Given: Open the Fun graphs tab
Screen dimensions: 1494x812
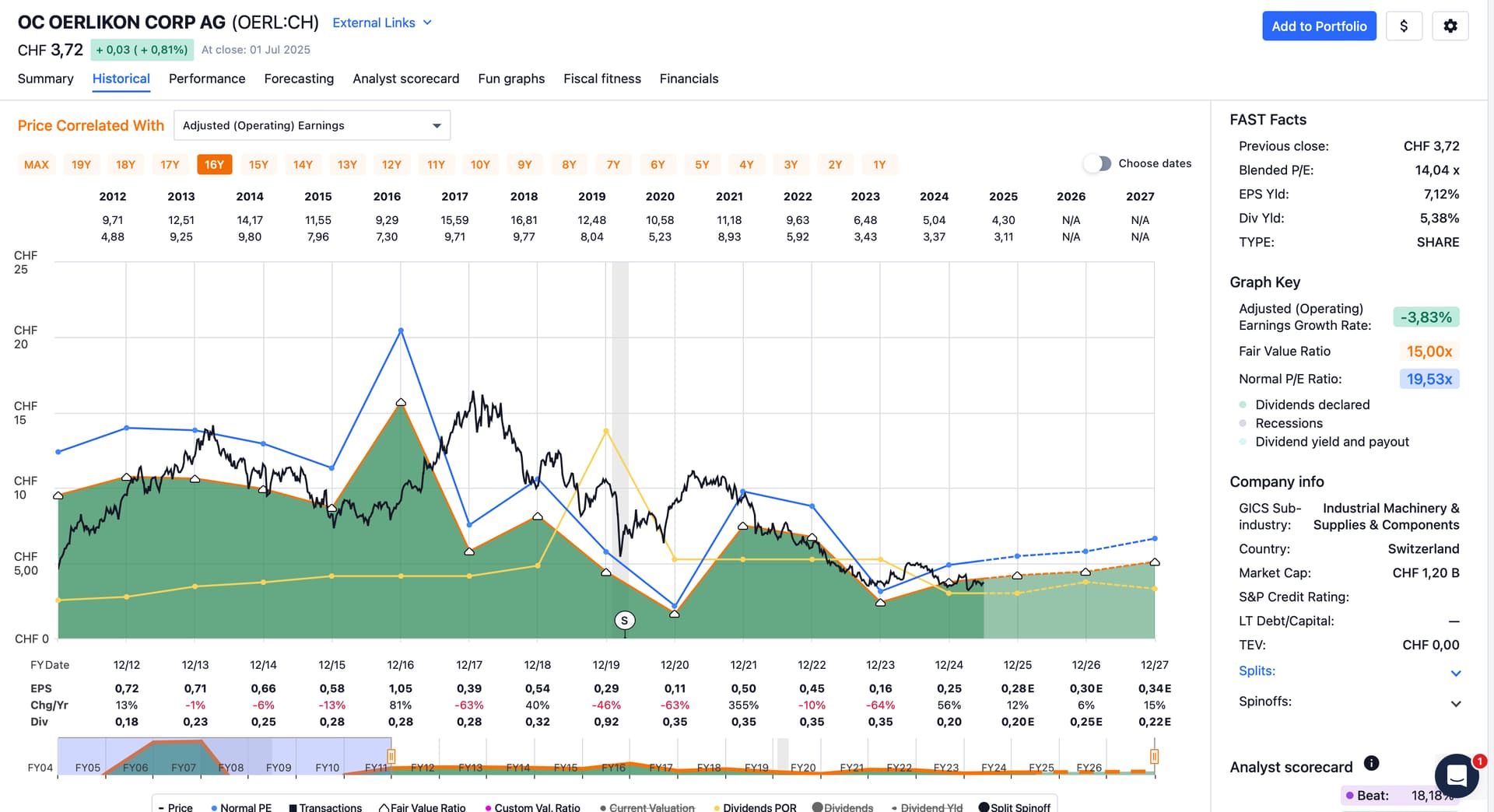Looking at the screenshot, I should pyautogui.click(x=511, y=79).
